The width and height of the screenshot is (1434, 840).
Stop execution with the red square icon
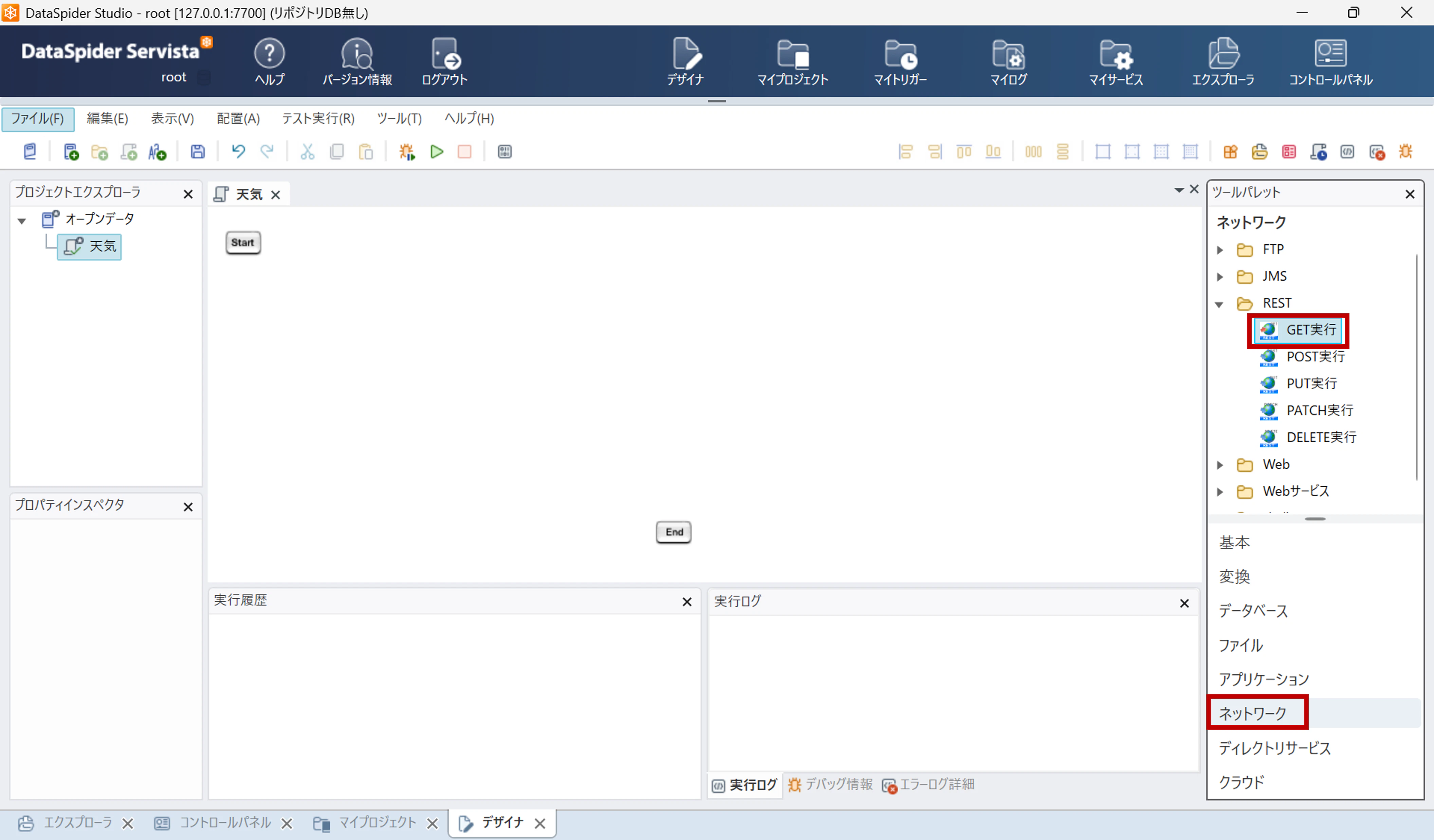pos(465,152)
